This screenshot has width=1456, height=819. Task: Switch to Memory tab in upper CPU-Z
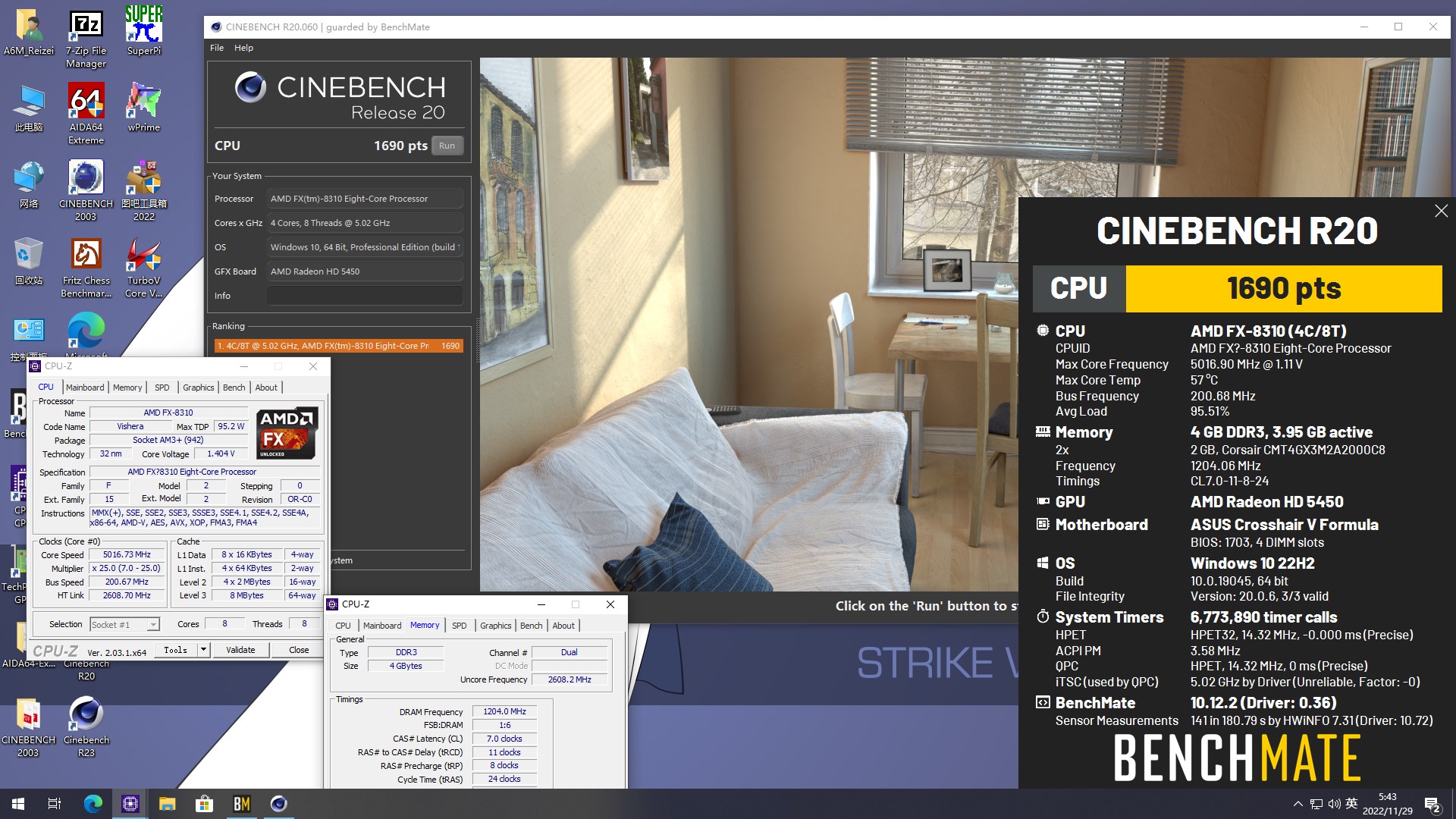point(127,388)
